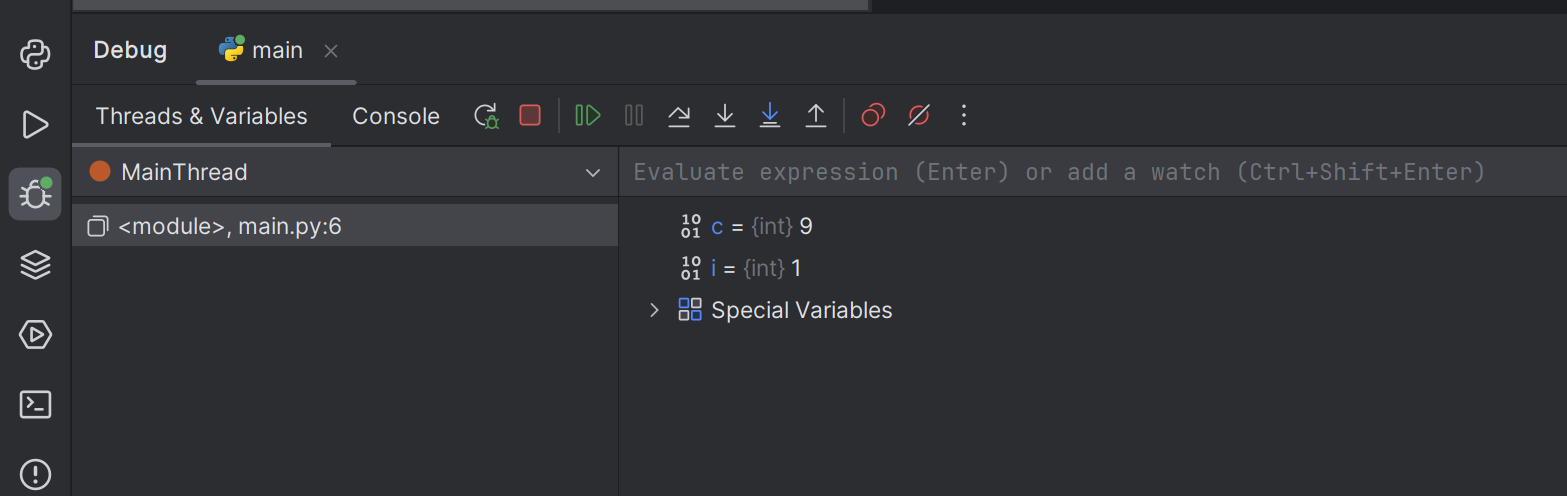Switch to the Console tab

pos(396,116)
